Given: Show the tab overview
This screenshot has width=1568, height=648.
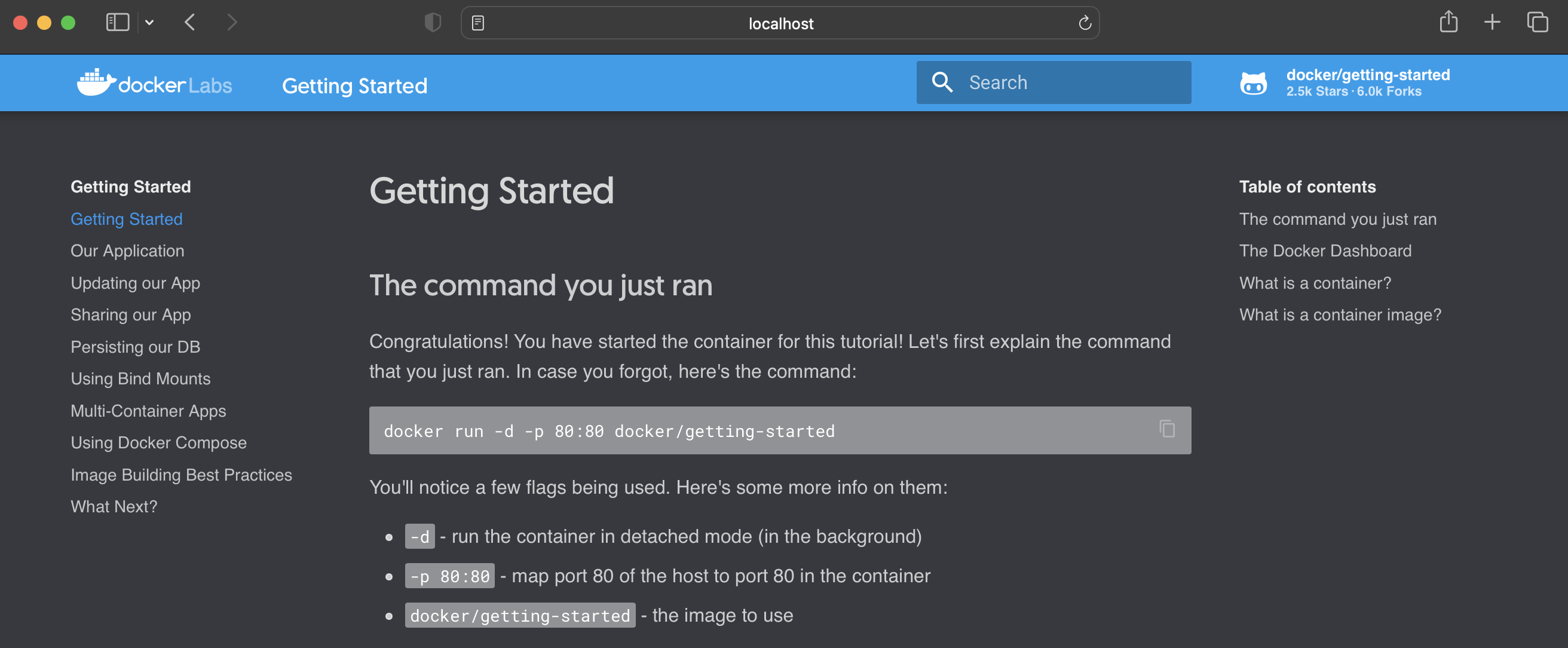Looking at the screenshot, I should 1537,23.
